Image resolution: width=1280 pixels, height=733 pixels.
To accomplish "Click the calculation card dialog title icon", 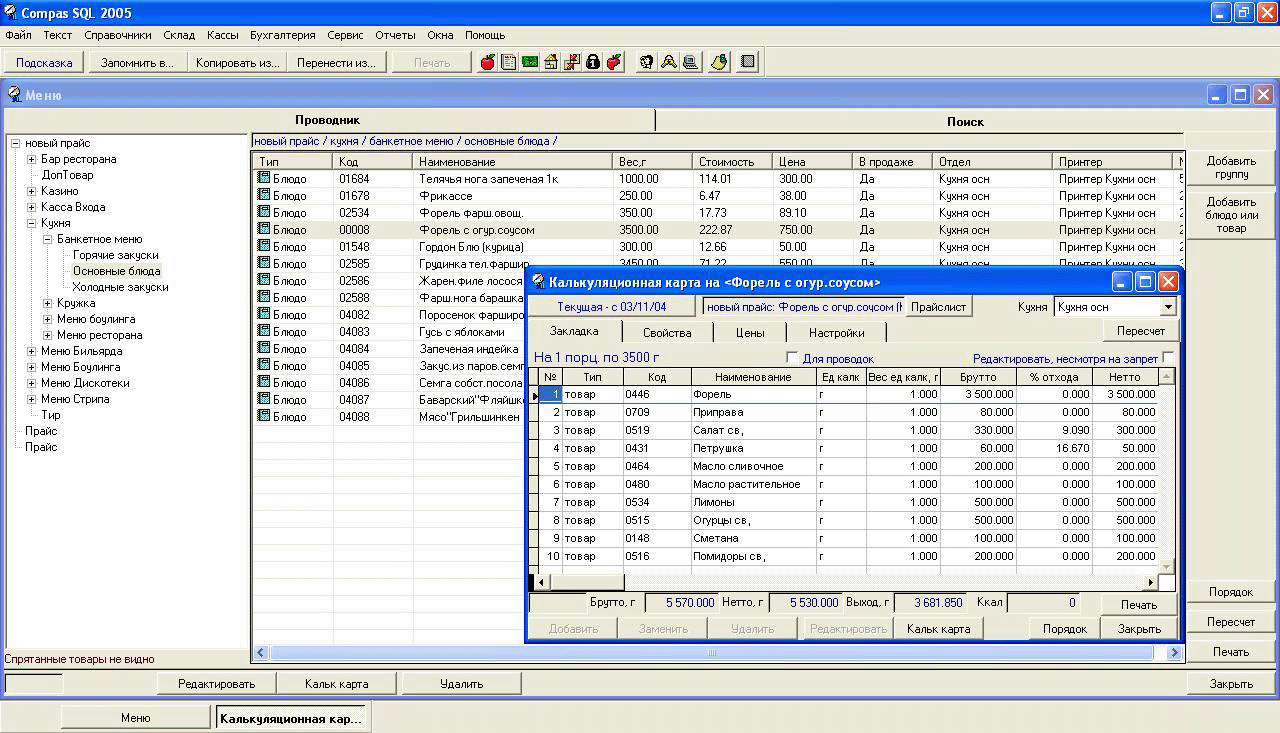I will [538, 282].
